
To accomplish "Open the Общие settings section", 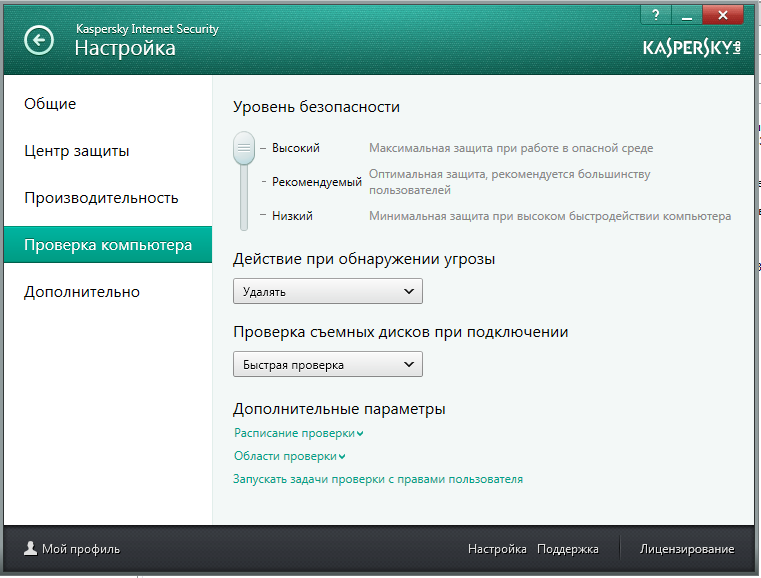I will tap(50, 104).
